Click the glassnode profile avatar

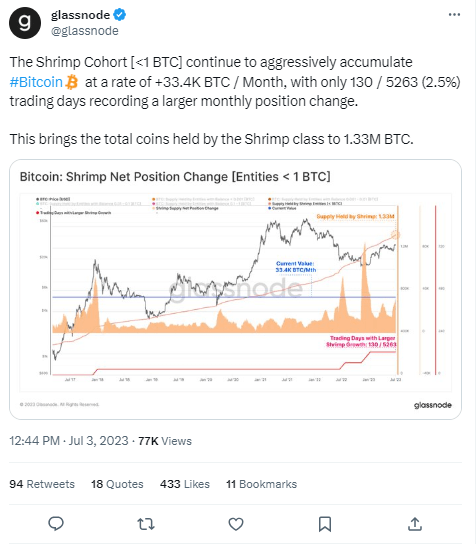25,23
